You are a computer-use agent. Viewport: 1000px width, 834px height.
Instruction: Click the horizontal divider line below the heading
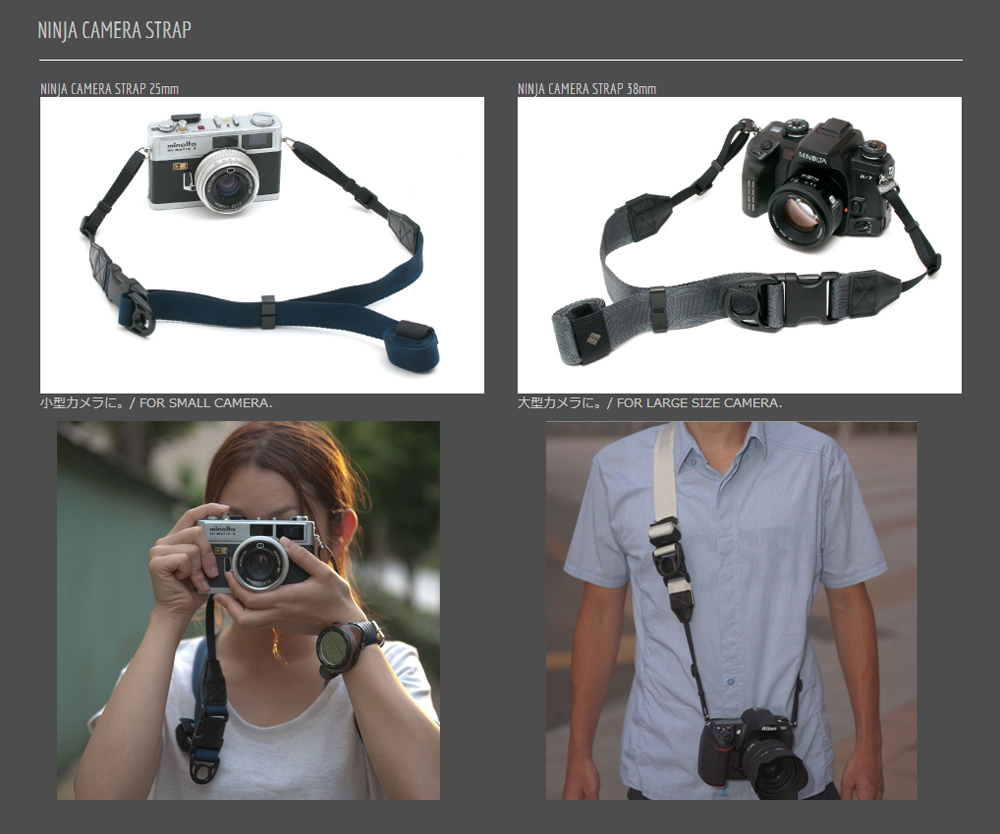click(x=500, y=60)
